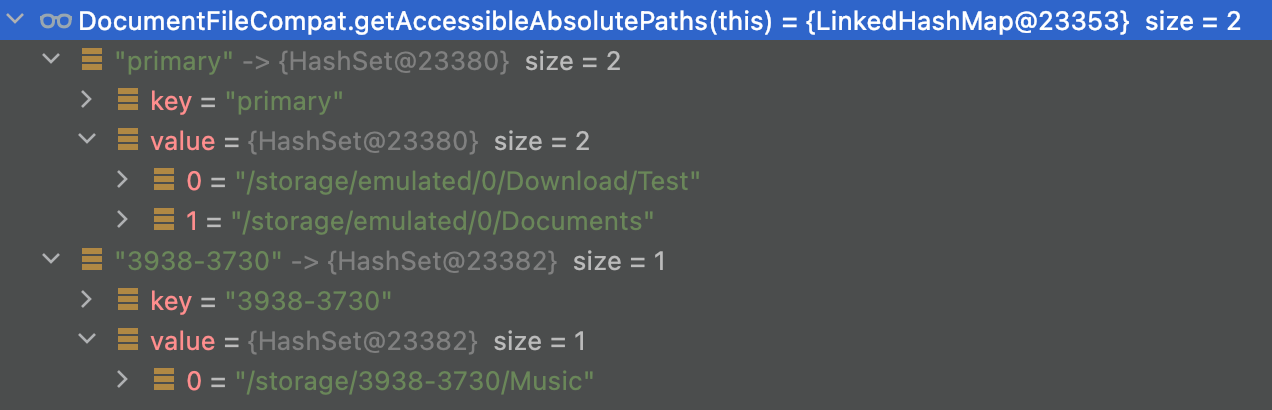Expand the "/storage/emulated/0/Documents" element
The width and height of the screenshot is (1272, 410).
point(123,219)
